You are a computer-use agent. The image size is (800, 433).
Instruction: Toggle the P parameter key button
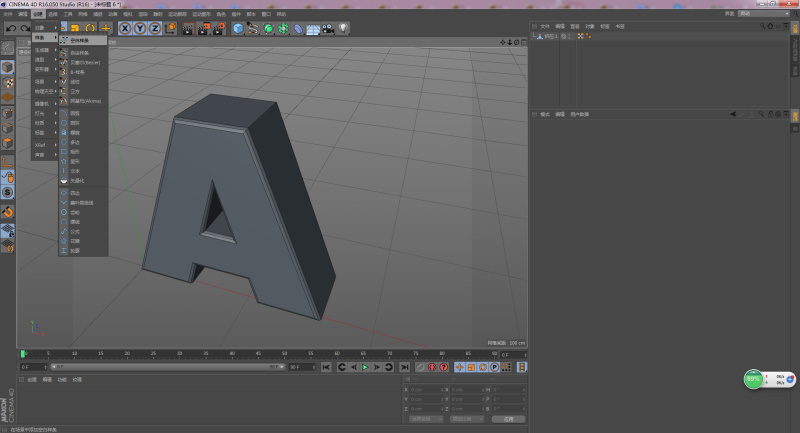tap(494, 367)
